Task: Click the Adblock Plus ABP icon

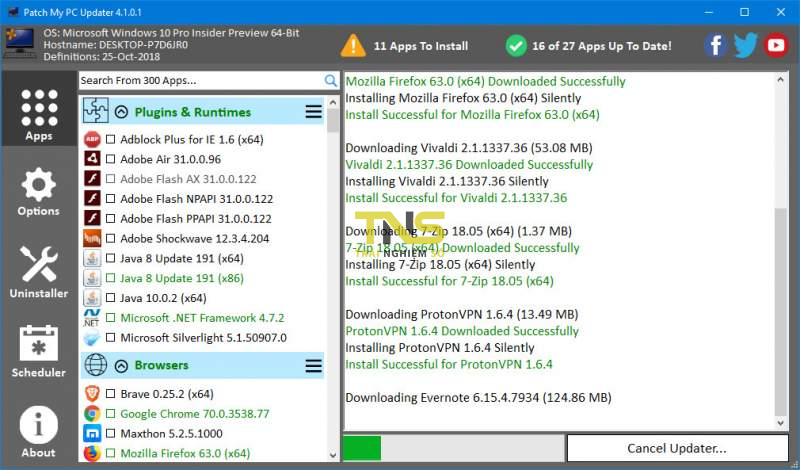Action: tap(92, 139)
